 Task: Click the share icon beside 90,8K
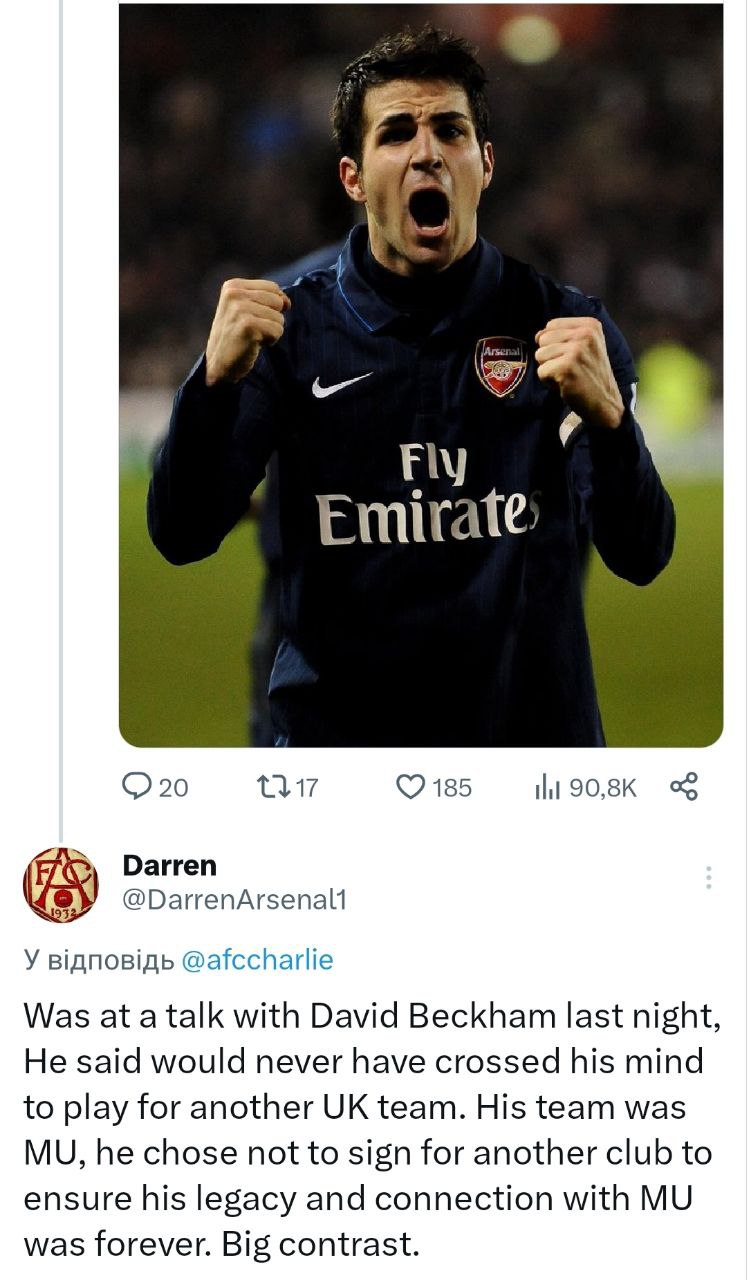pyautogui.click(x=684, y=788)
